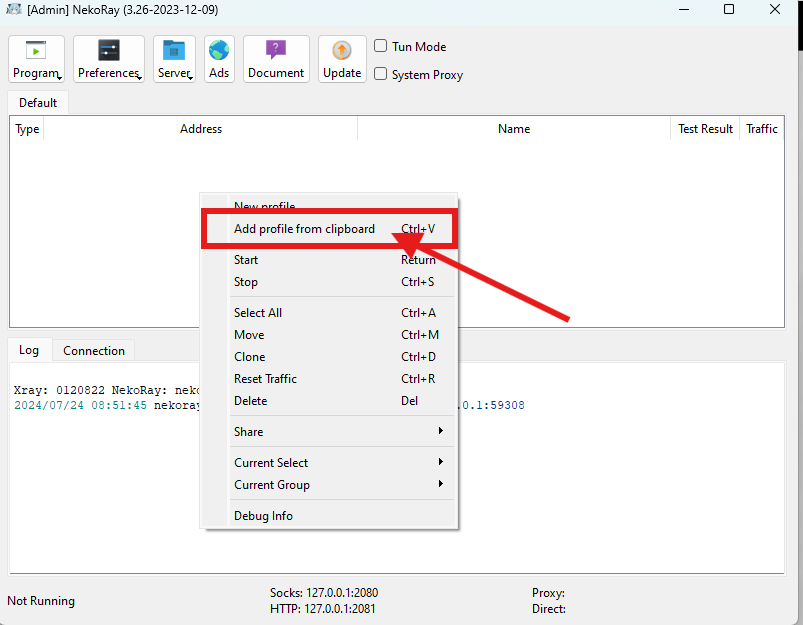This screenshot has width=803, height=625.
Task: Switch to the Connection tab
Action: click(x=94, y=350)
